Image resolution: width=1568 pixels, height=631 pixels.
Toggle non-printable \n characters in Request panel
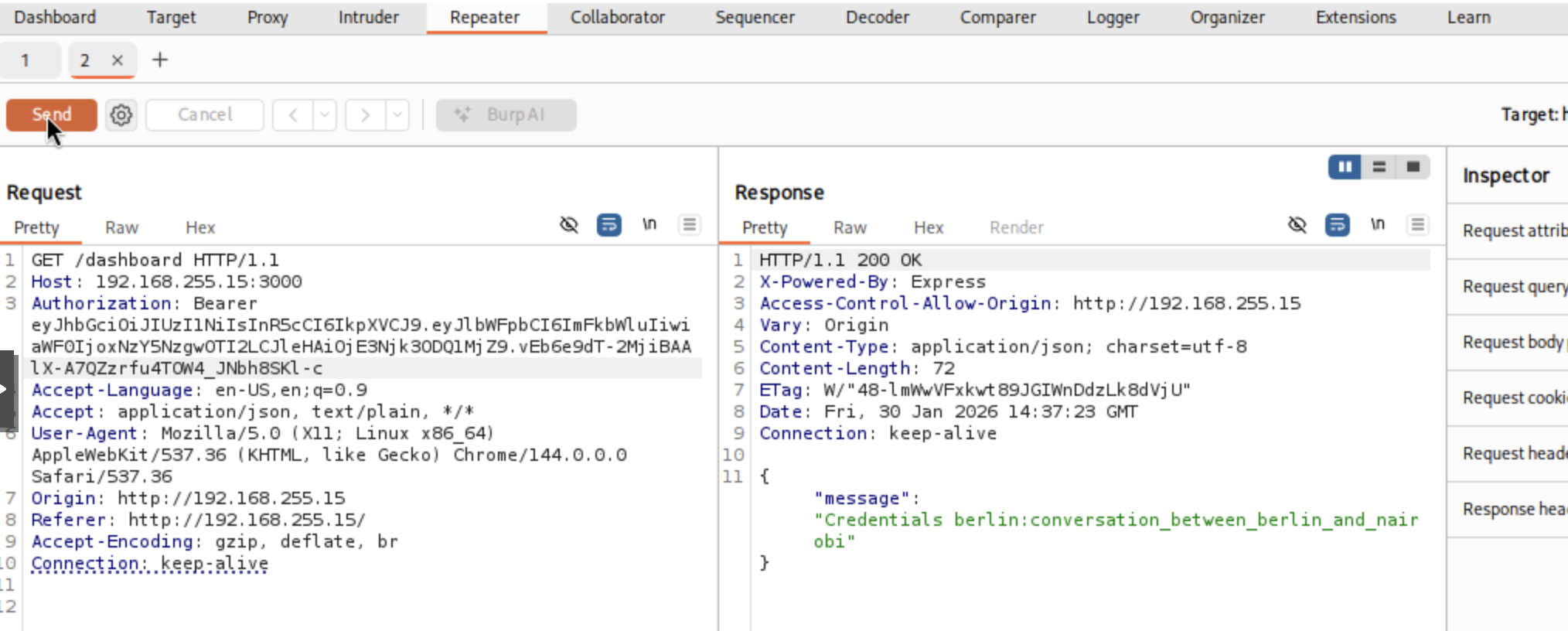click(649, 224)
